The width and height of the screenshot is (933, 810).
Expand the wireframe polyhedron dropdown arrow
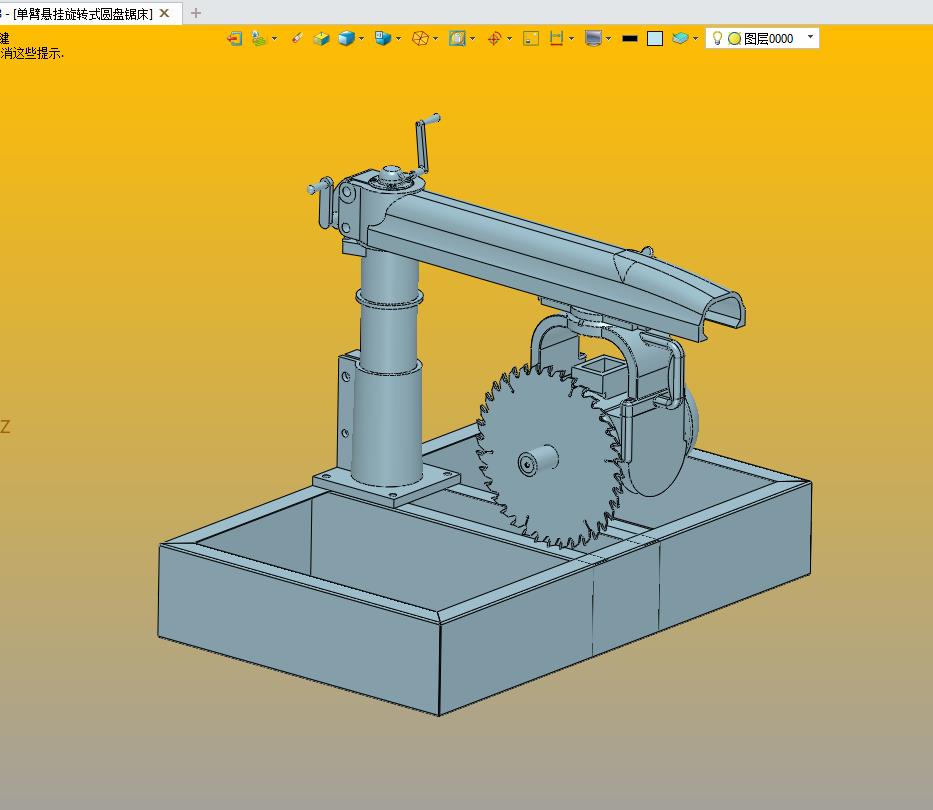[x=436, y=39]
